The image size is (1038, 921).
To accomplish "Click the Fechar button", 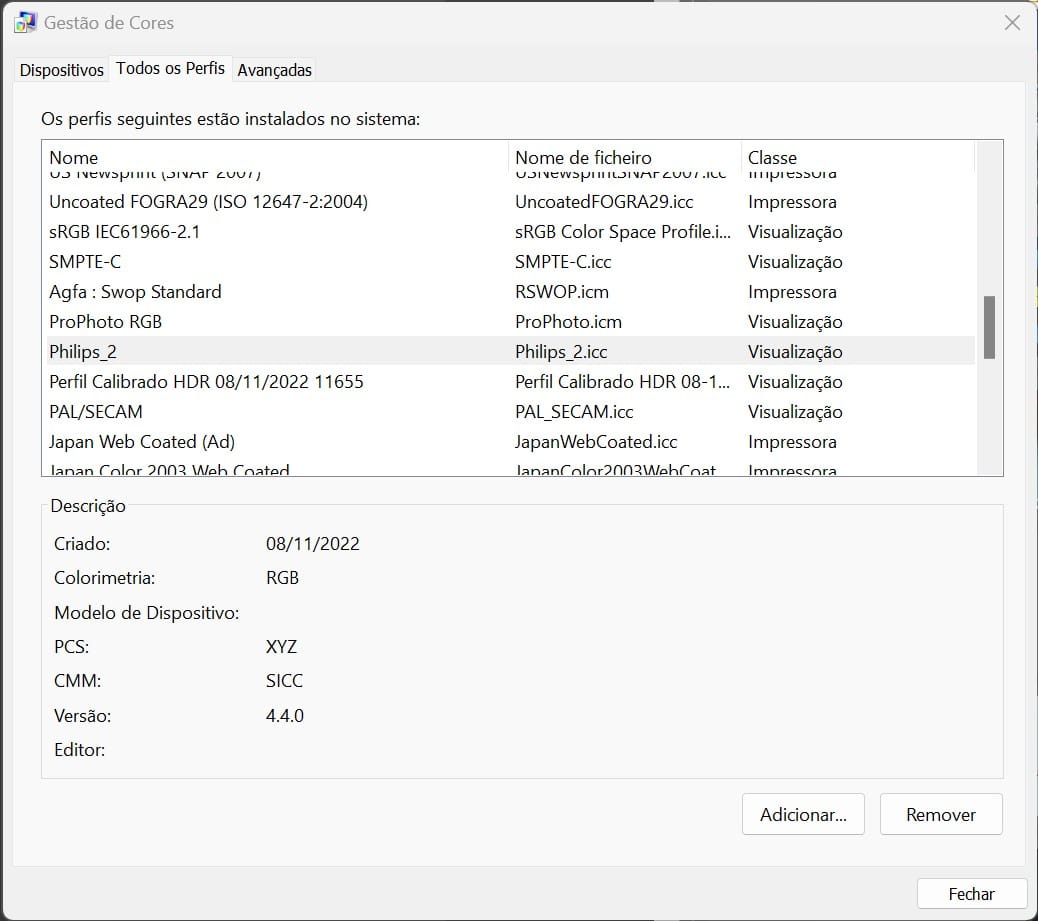I will click(971, 894).
